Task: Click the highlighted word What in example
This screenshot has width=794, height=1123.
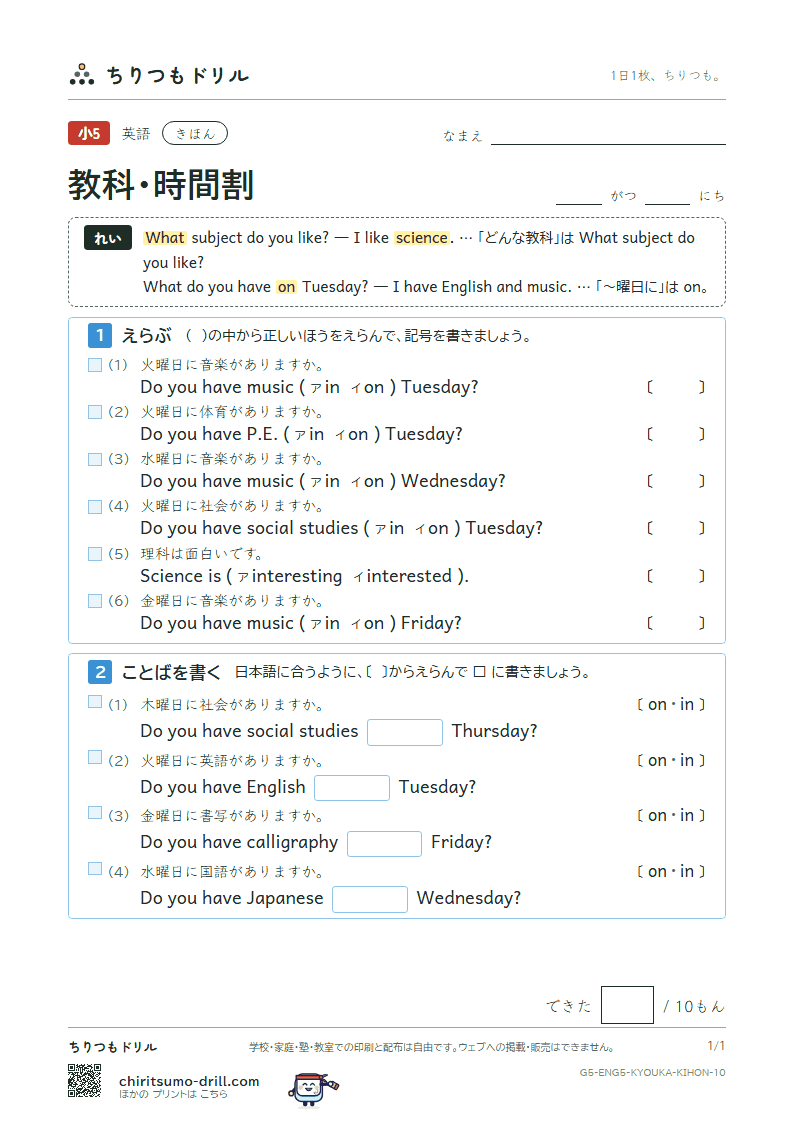Action: tap(165, 238)
